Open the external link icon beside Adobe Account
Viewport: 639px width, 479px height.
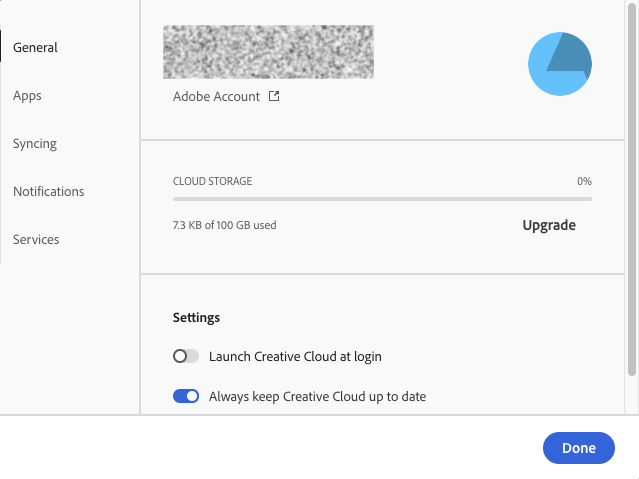pyautogui.click(x=274, y=97)
